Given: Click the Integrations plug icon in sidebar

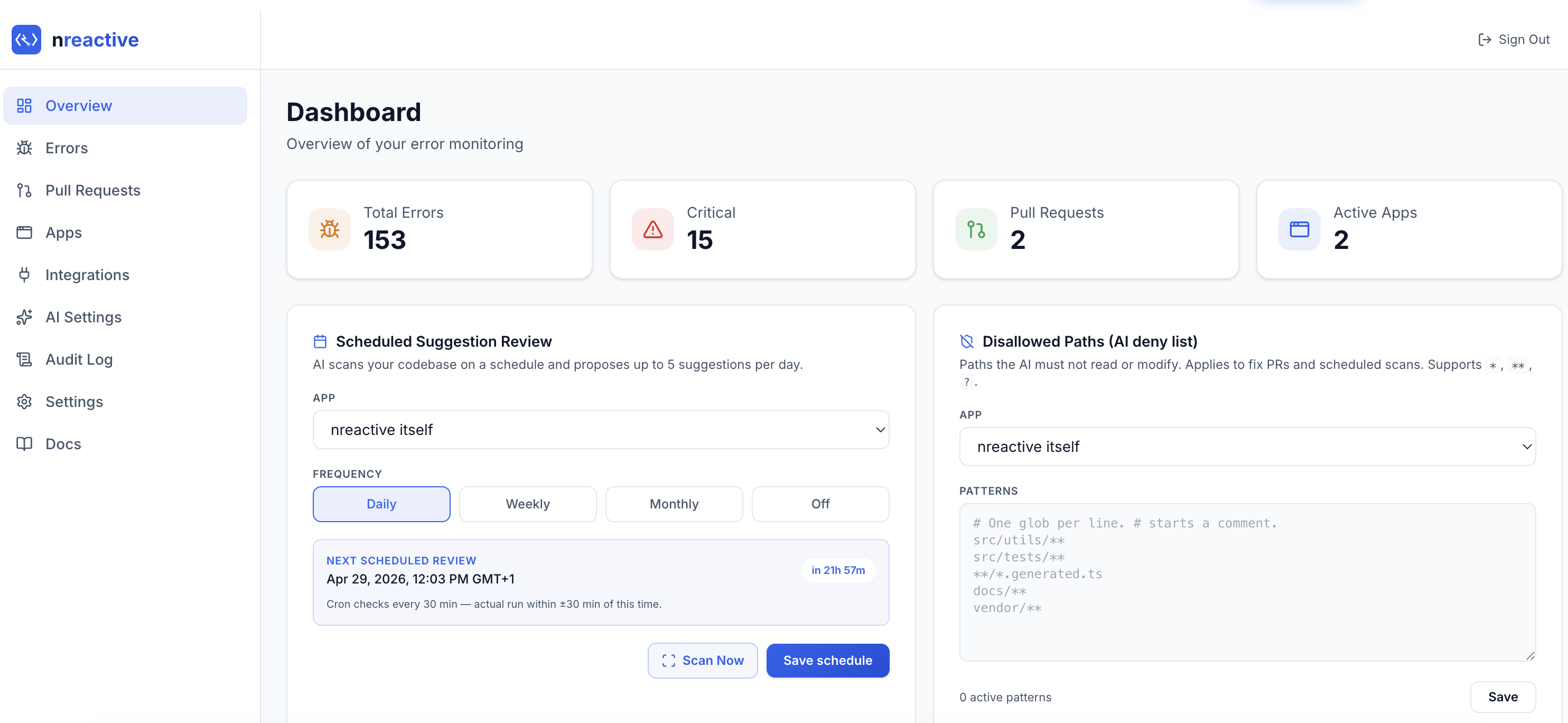Looking at the screenshot, I should (x=24, y=275).
